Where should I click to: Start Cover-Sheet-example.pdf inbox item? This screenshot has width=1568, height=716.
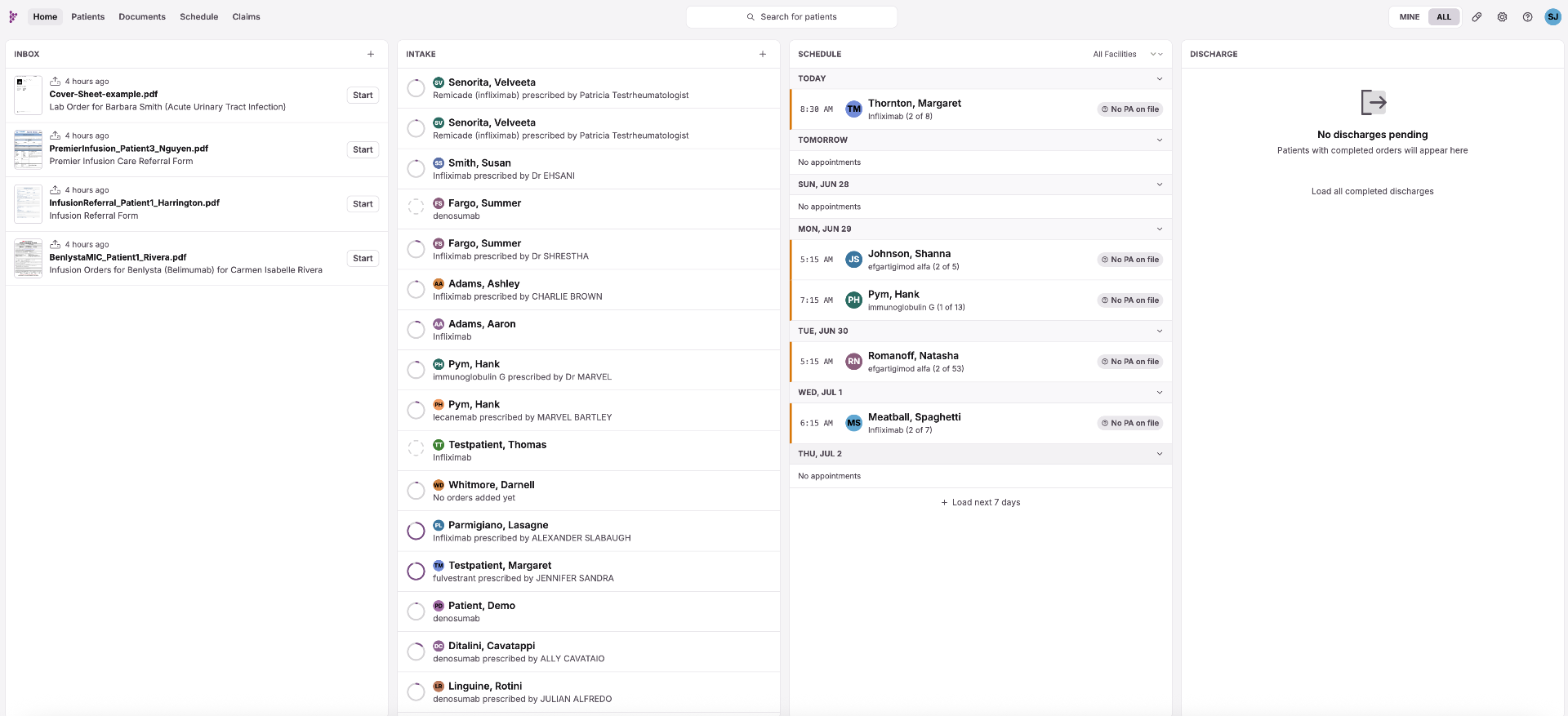[x=363, y=96]
